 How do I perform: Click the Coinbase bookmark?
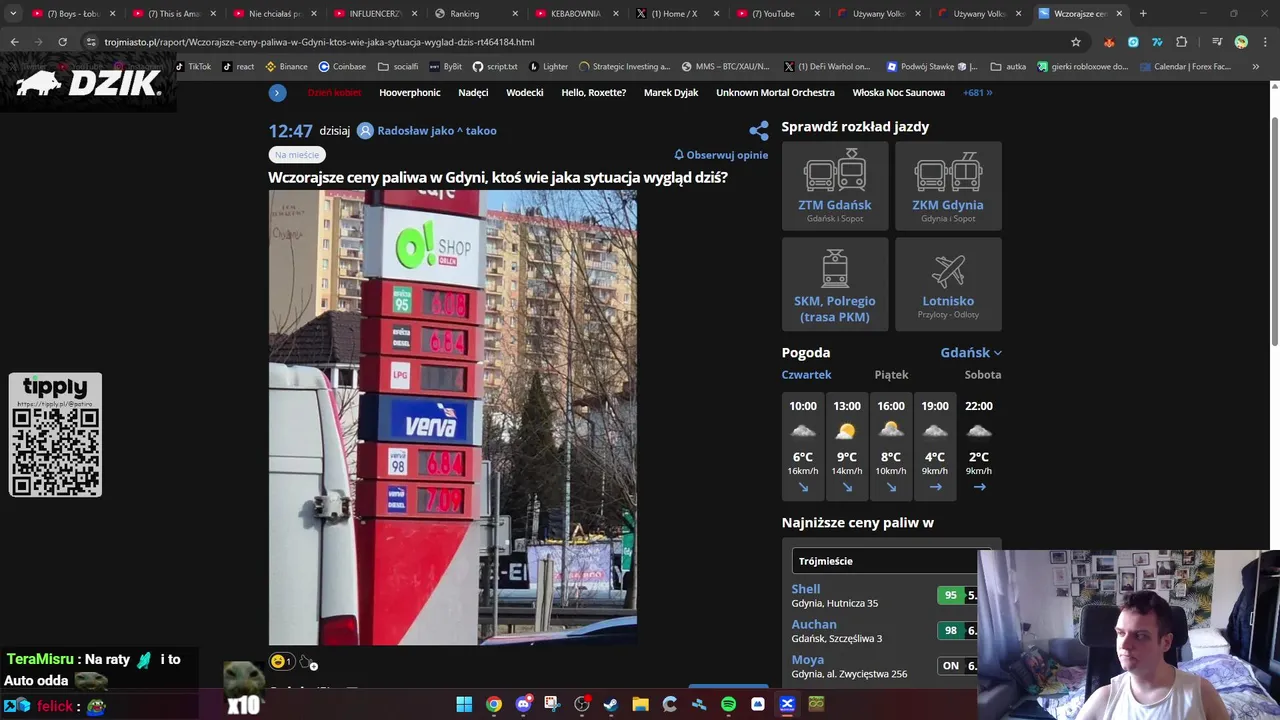click(x=342, y=67)
